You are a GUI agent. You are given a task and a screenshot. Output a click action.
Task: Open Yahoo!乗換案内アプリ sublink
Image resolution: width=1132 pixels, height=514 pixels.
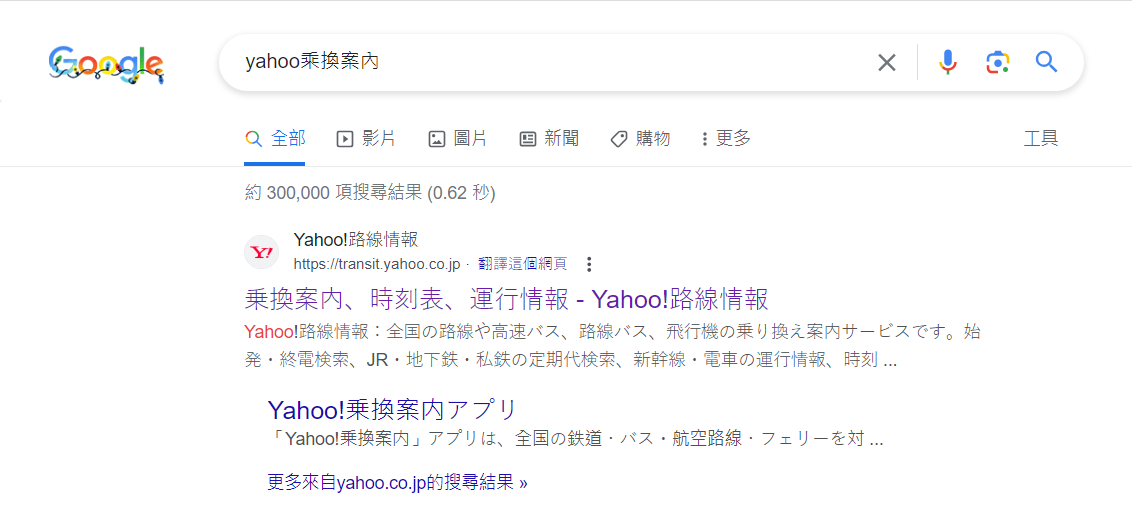[x=392, y=409]
